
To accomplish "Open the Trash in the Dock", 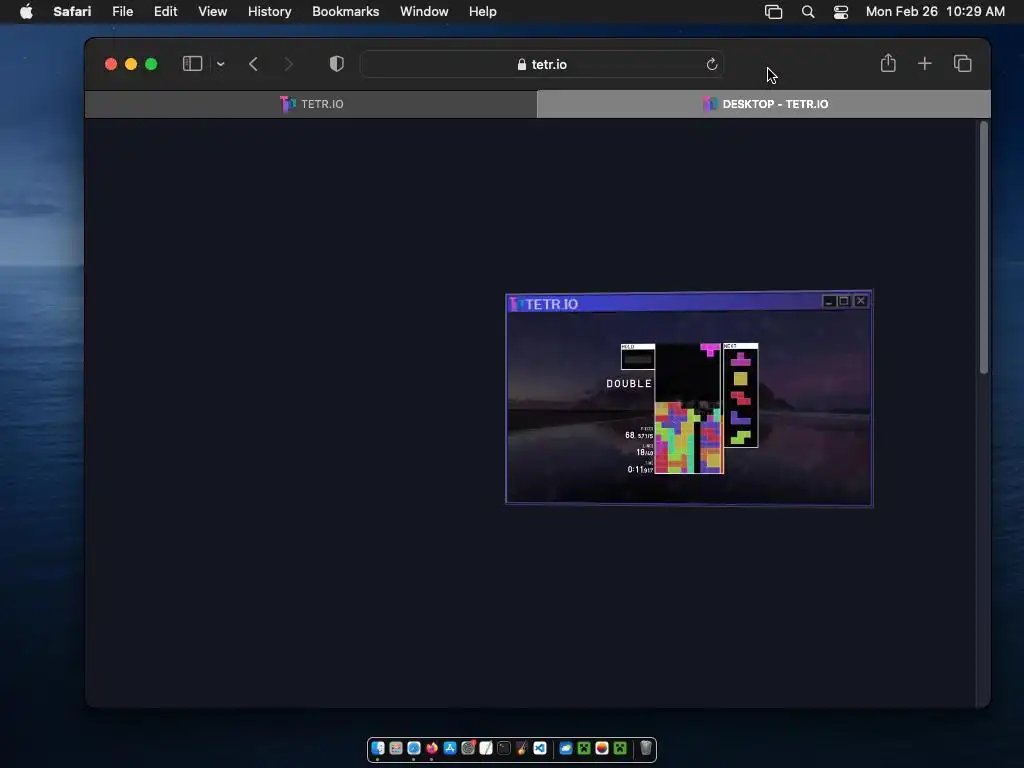I will coord(646,748).
